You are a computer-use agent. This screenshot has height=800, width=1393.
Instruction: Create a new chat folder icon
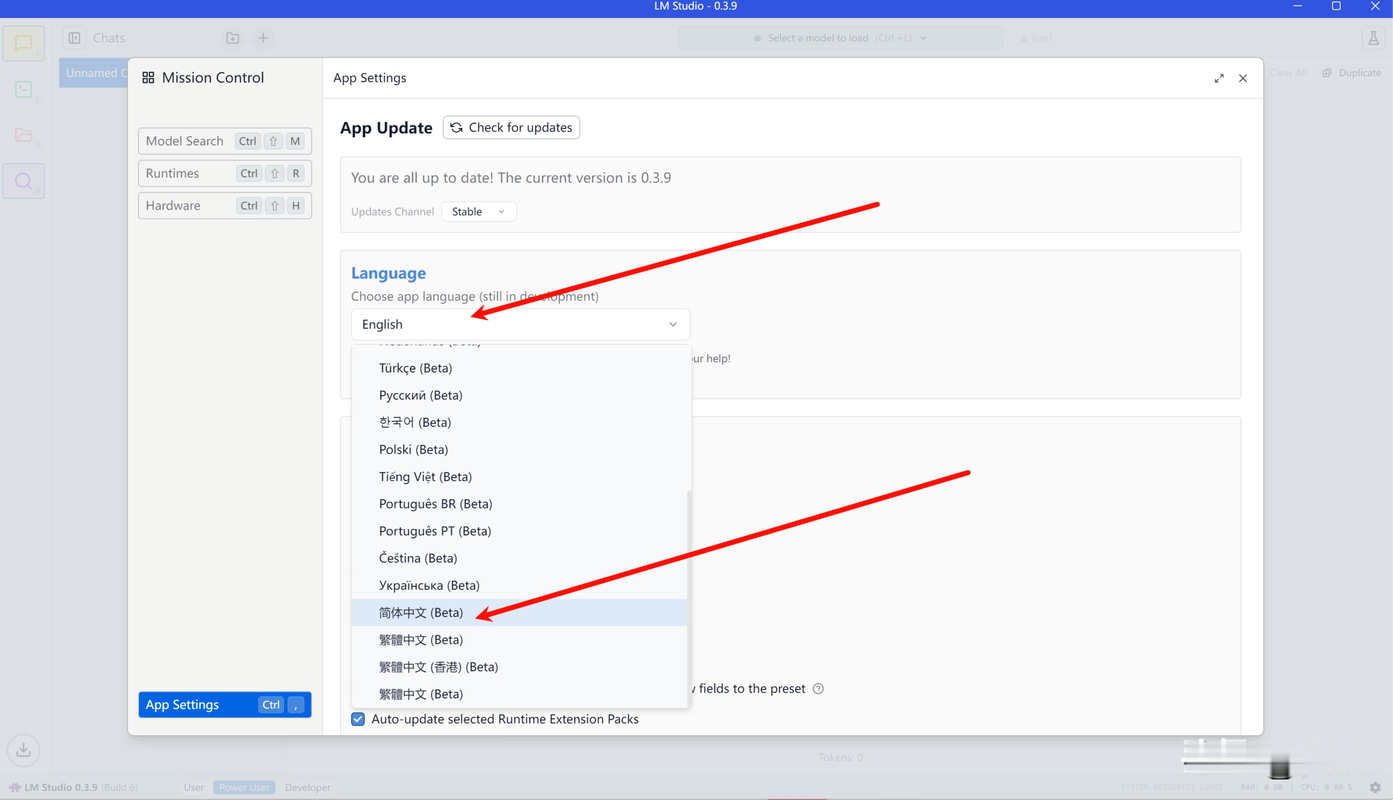tap(232, 38)
